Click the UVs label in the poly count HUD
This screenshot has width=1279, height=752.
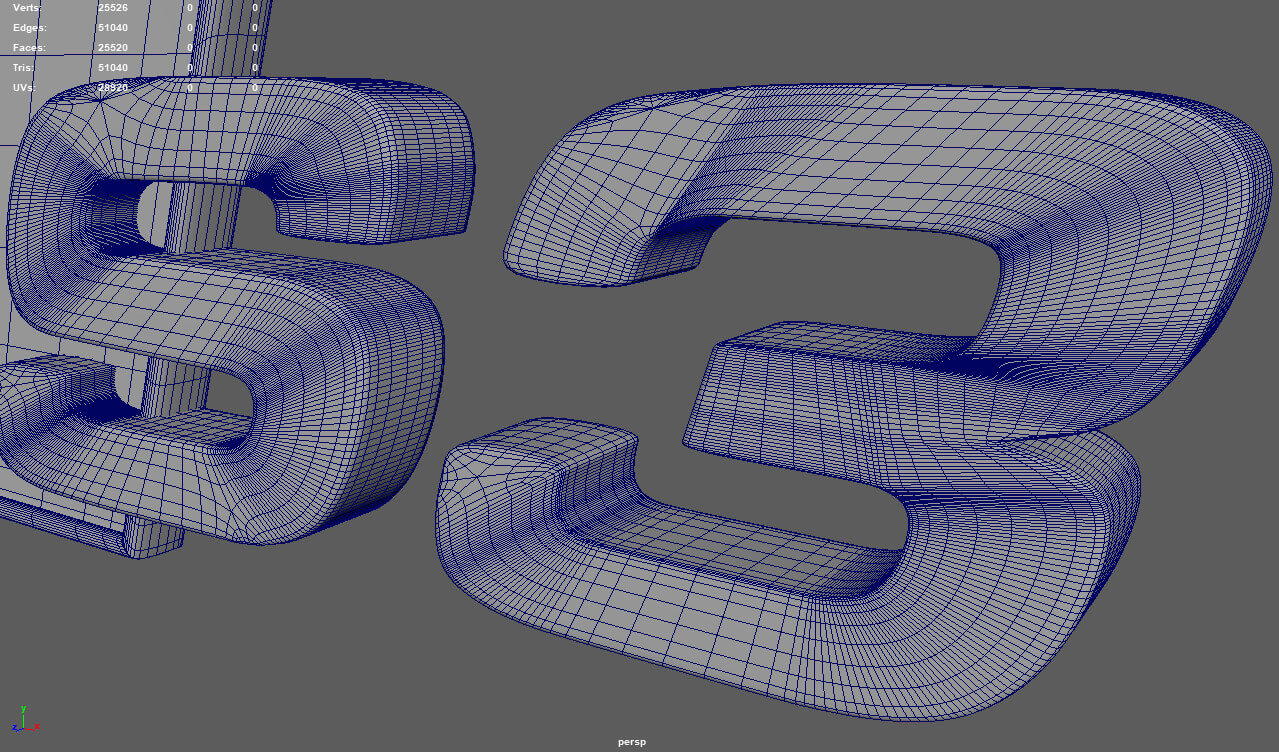25,88
